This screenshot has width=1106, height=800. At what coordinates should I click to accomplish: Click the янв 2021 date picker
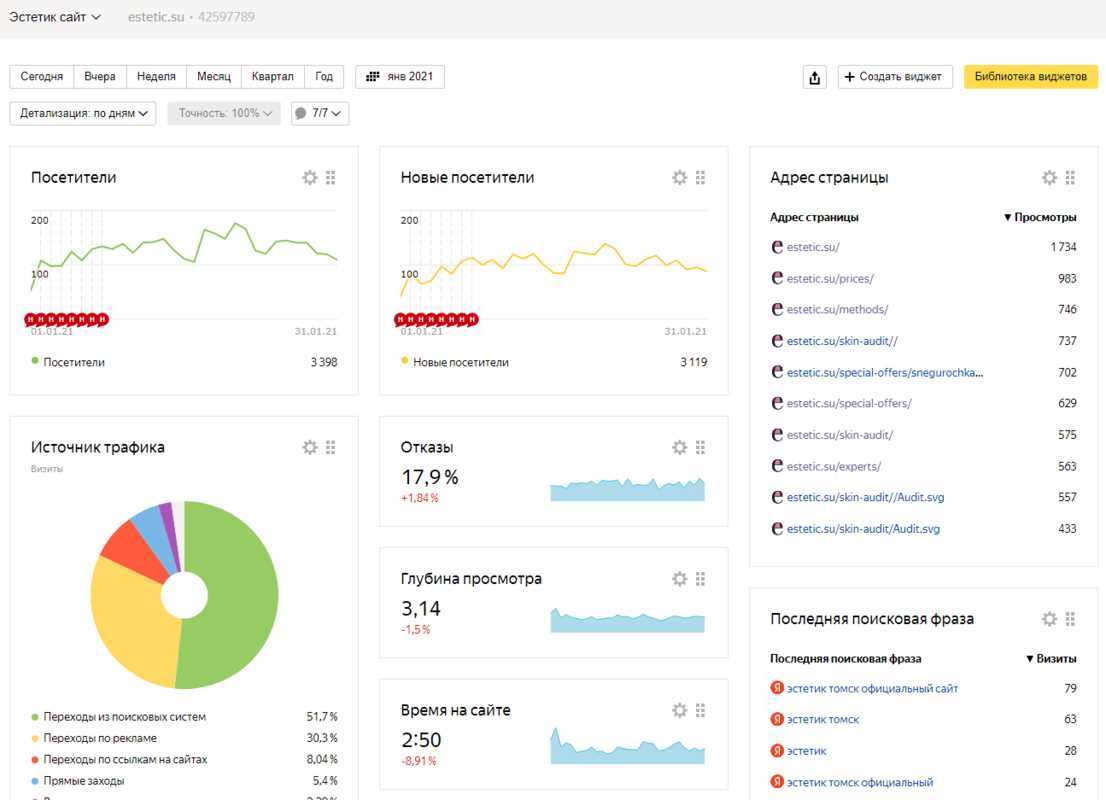pyautogui.click(x=400, y=77)
